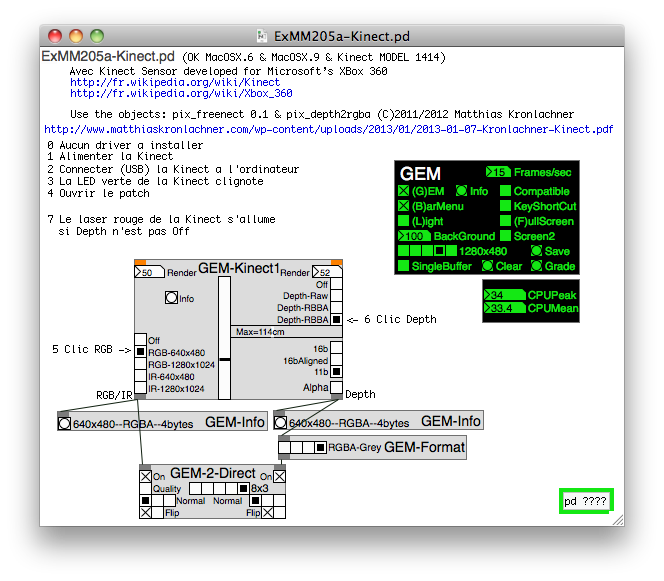664x581 pixels.
Task: Open the Wikipedia Kinect link
Action: click(x=175, y=82)
